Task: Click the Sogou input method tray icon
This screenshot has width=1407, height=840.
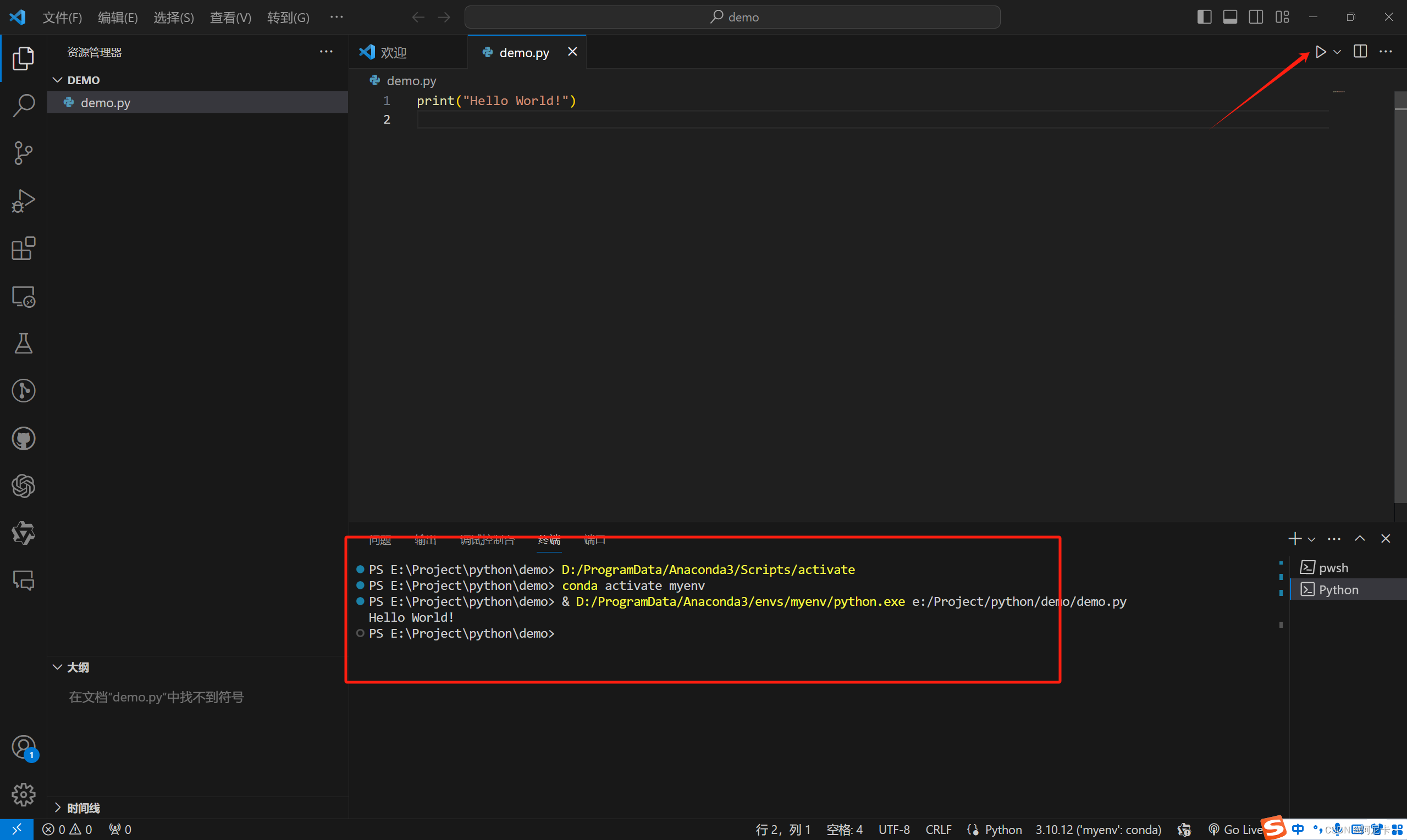Action: [x=1273, y=827]
